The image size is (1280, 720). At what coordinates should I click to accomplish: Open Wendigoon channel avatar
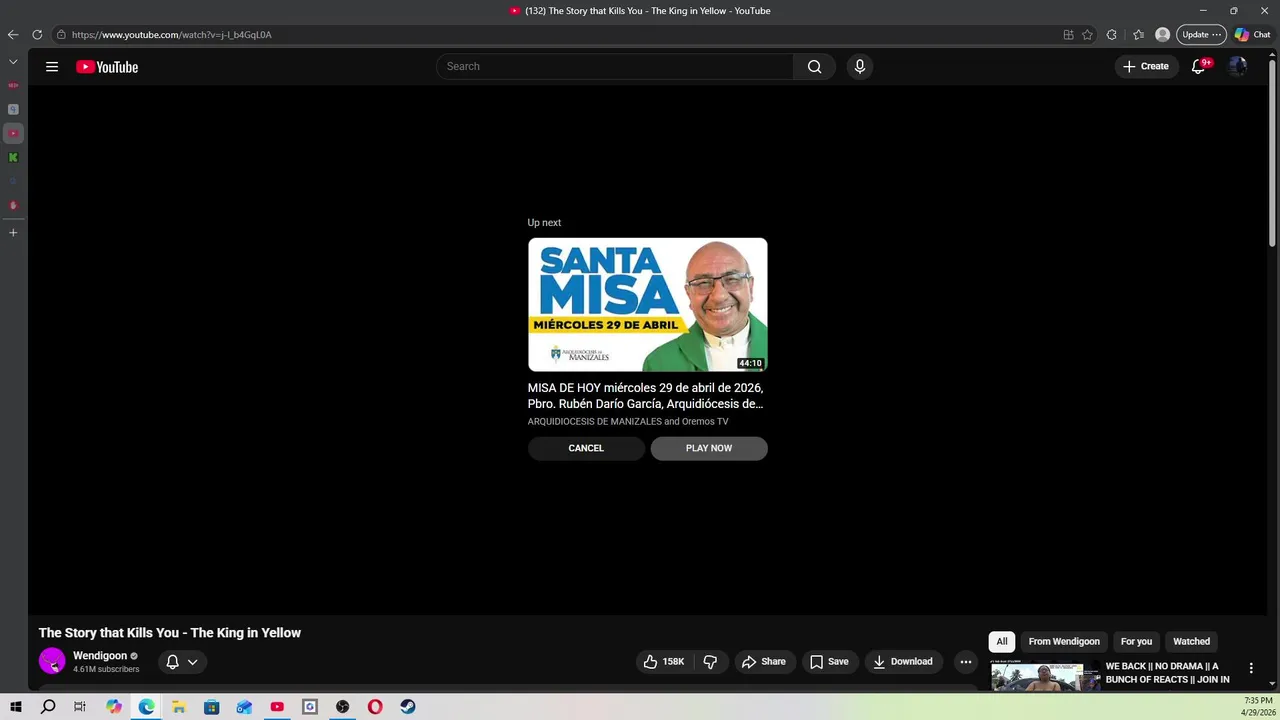[x=52, y=661]
